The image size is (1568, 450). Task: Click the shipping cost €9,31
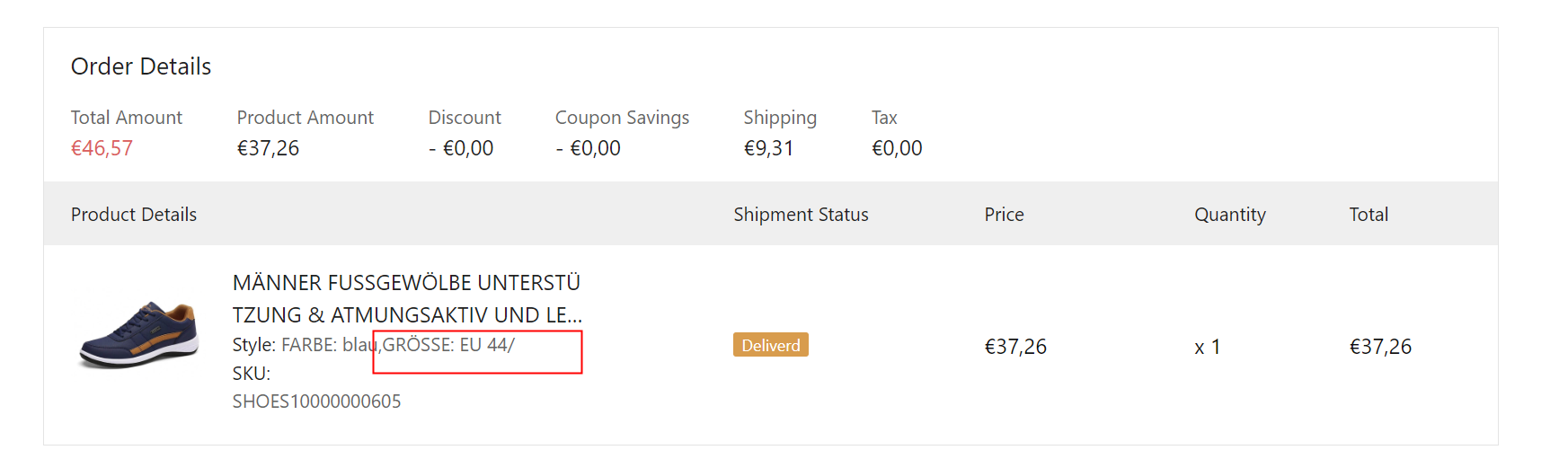click(x=768, y=148)
